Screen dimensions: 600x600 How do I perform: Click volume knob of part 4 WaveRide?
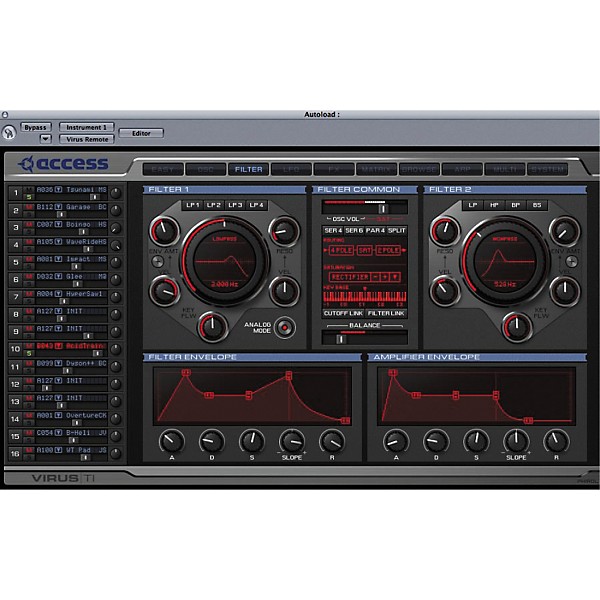click(116, 245)
